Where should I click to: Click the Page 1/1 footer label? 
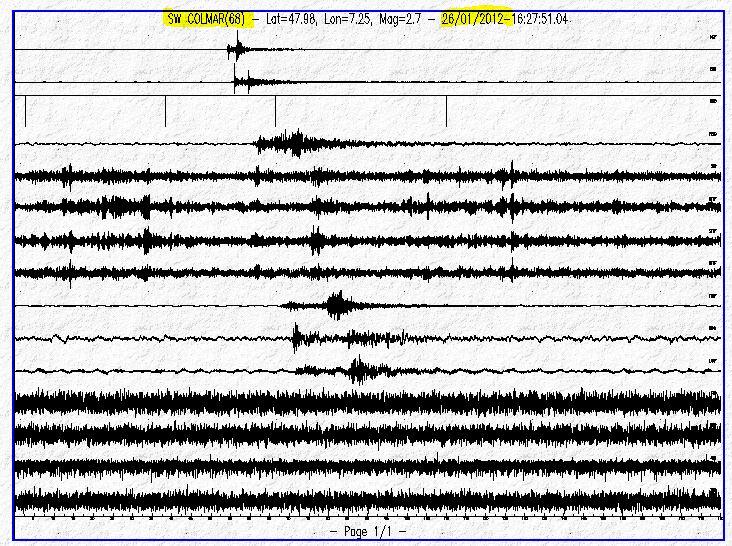367,529
